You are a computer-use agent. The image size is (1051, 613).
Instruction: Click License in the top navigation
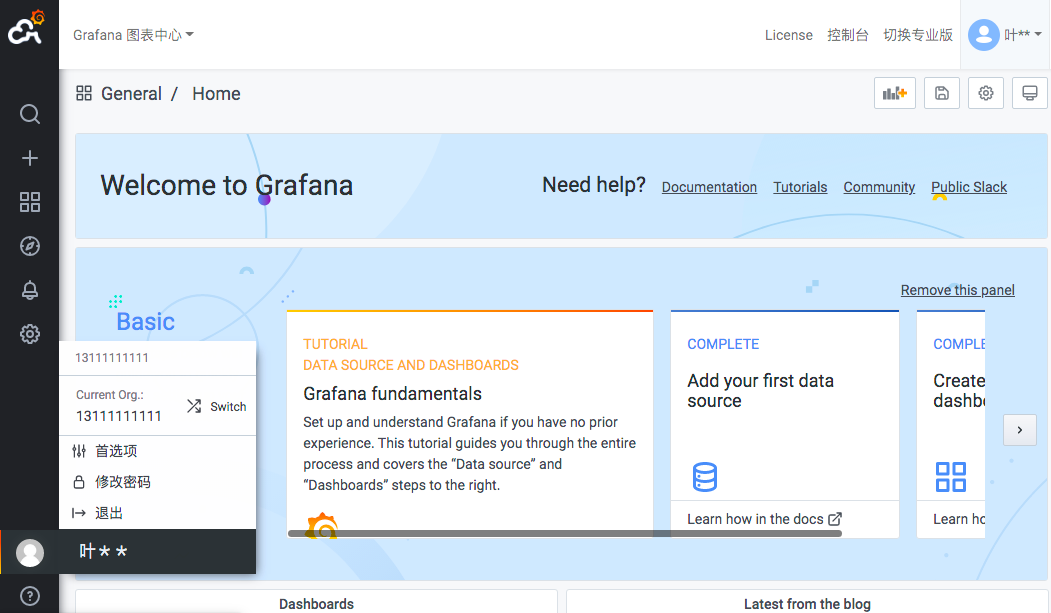[789, 35]
